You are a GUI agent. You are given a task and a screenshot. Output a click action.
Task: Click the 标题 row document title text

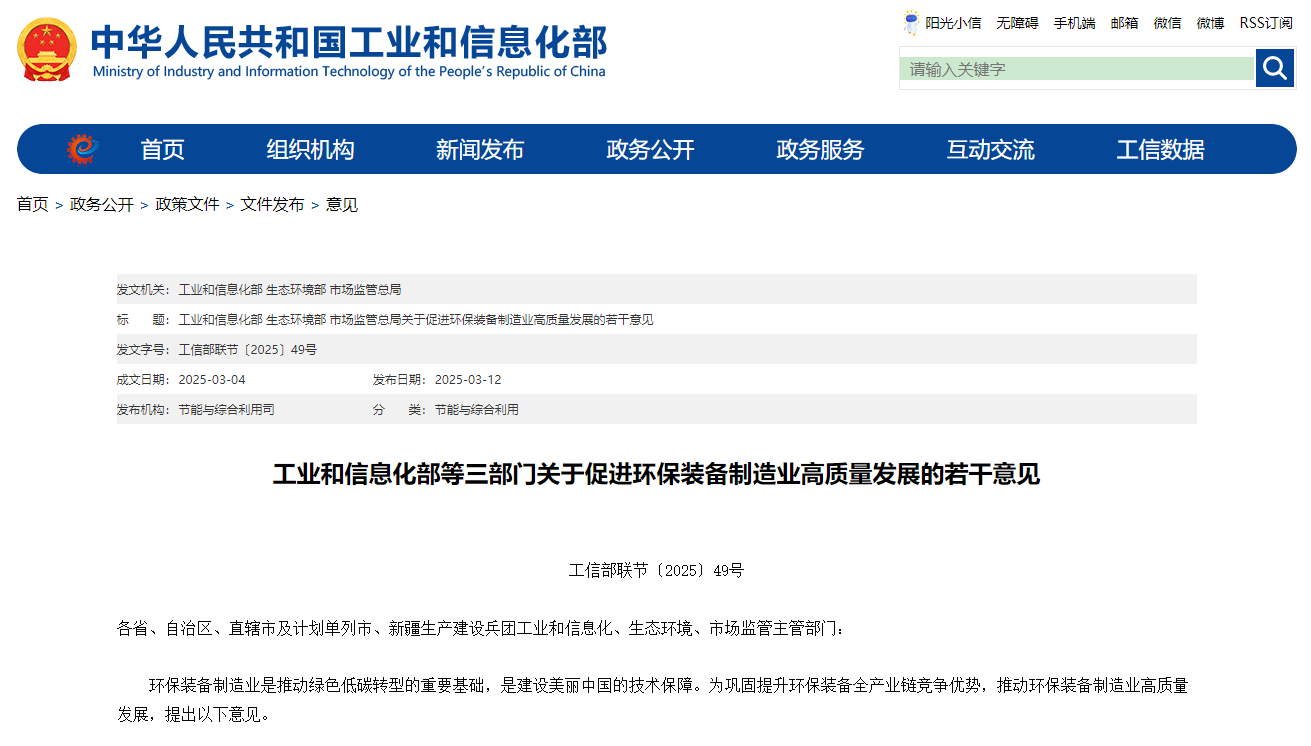coord(416,320)
